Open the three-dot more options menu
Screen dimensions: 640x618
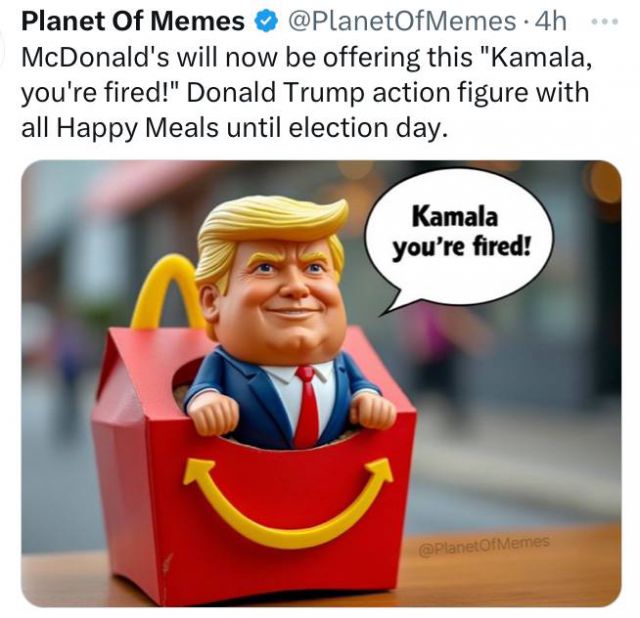[x=604, y=22]
